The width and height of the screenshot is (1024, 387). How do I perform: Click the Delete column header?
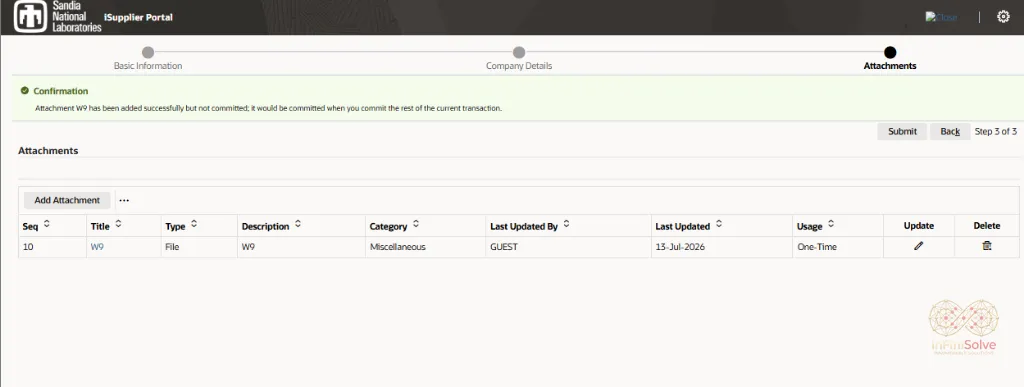[x=987, y=226]
